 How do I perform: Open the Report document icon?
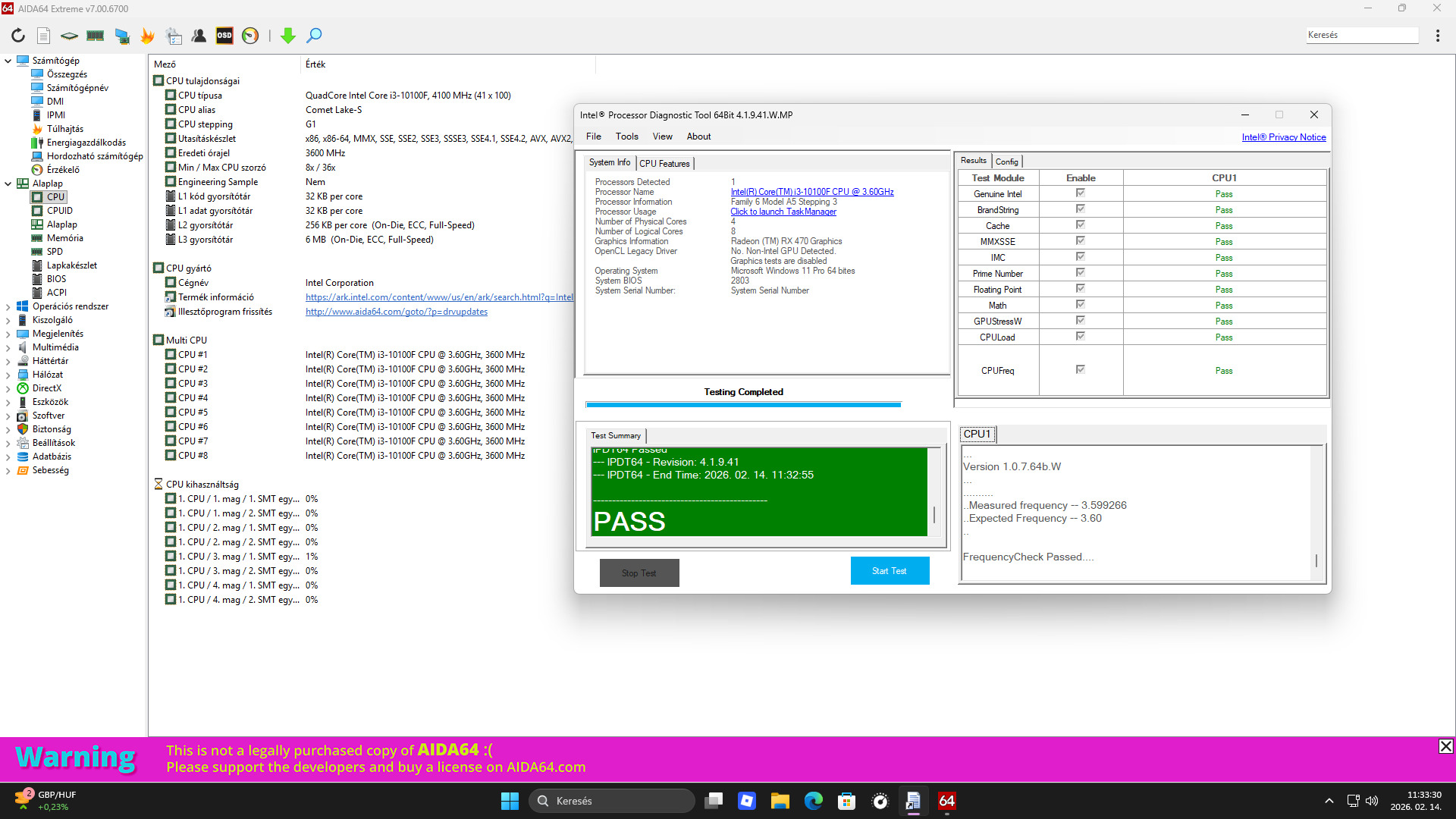44,36
